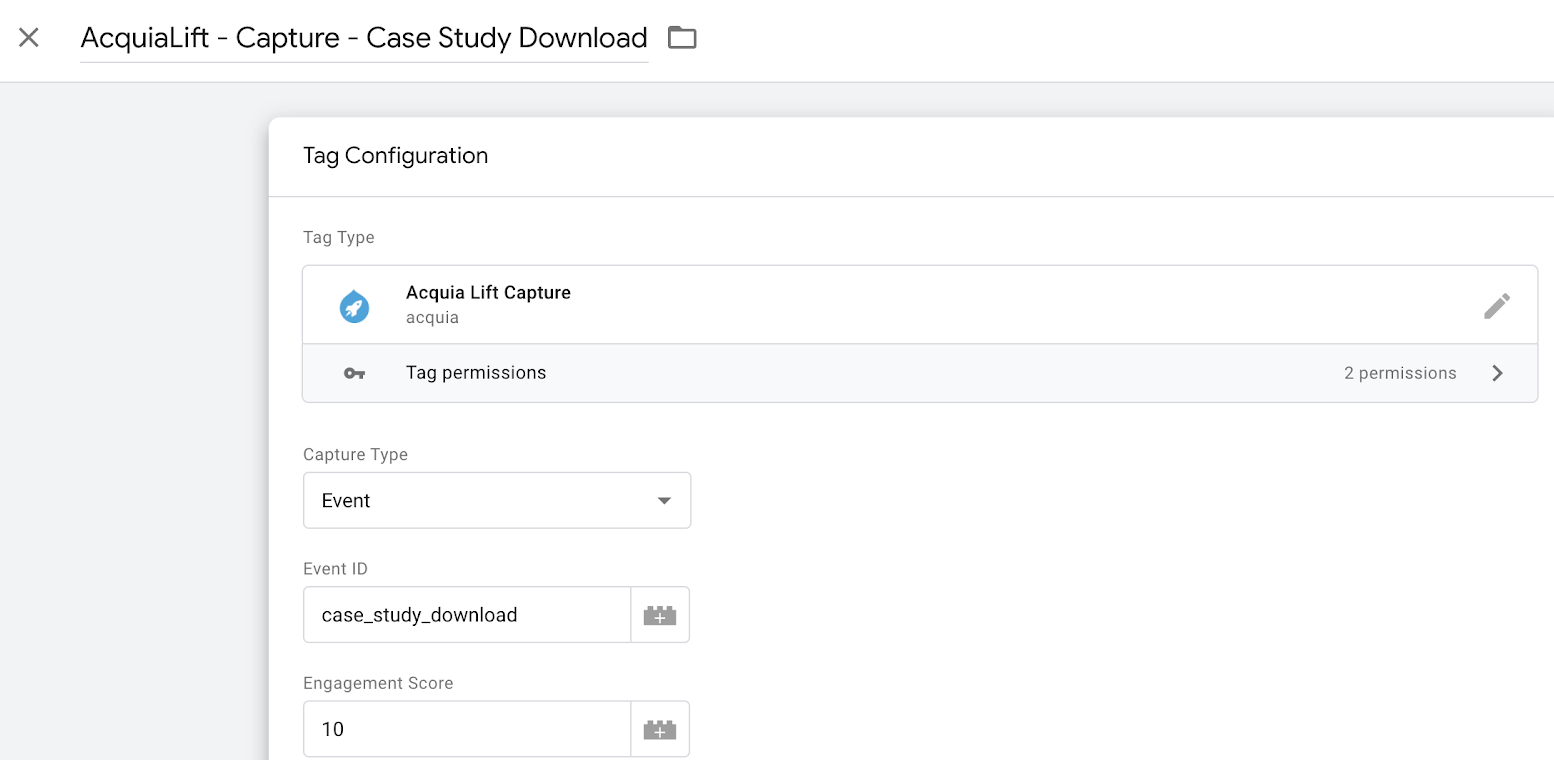Viewport: 1554px width, 760px height.
Task: Insert variable using icon next to Engagement Score
Action: 660,729
